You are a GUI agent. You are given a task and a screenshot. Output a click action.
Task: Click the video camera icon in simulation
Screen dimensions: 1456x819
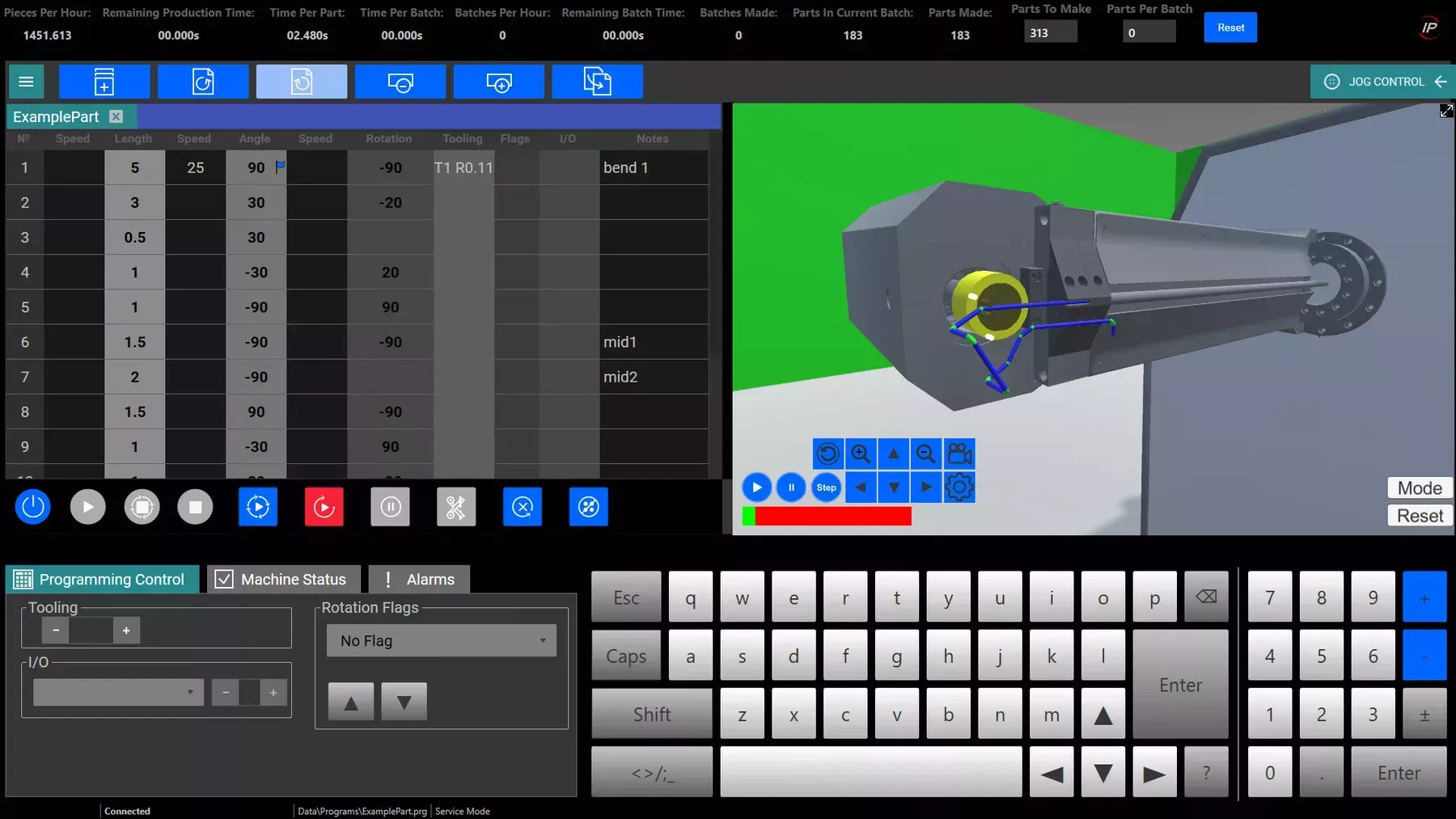click(x=959, y=454)
